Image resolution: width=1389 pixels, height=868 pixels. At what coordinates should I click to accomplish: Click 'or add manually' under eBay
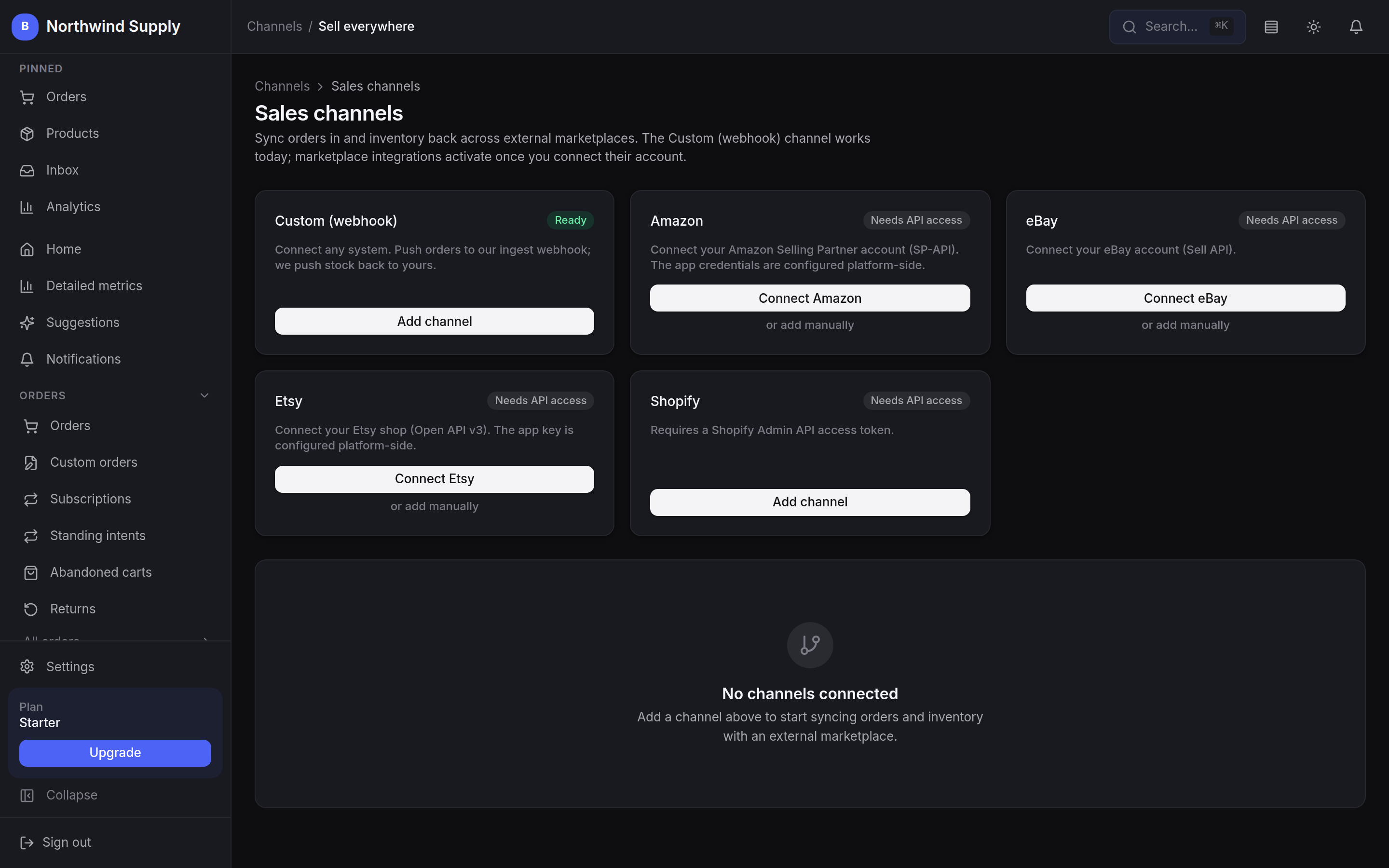pos(1185,325)
